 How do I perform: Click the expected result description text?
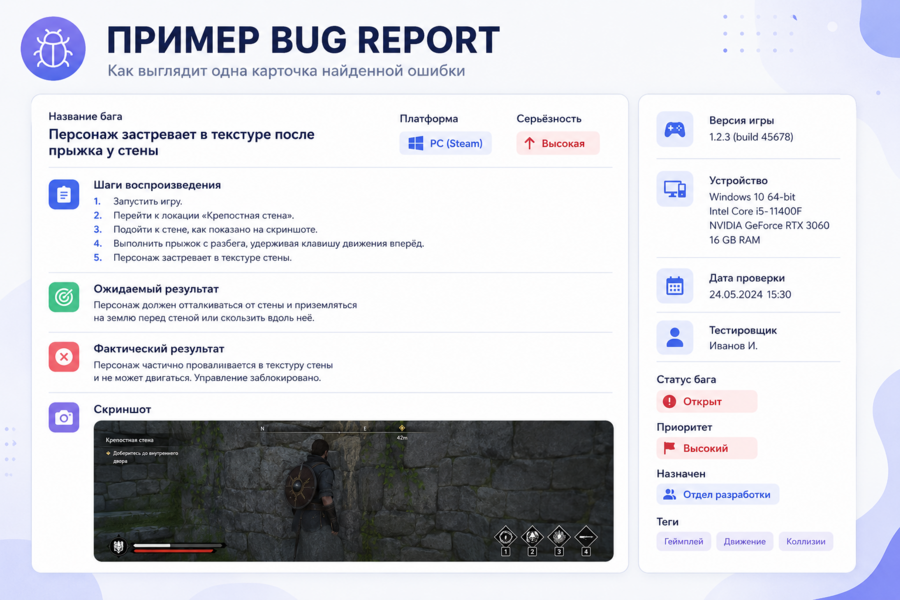[x=225, y=311]
